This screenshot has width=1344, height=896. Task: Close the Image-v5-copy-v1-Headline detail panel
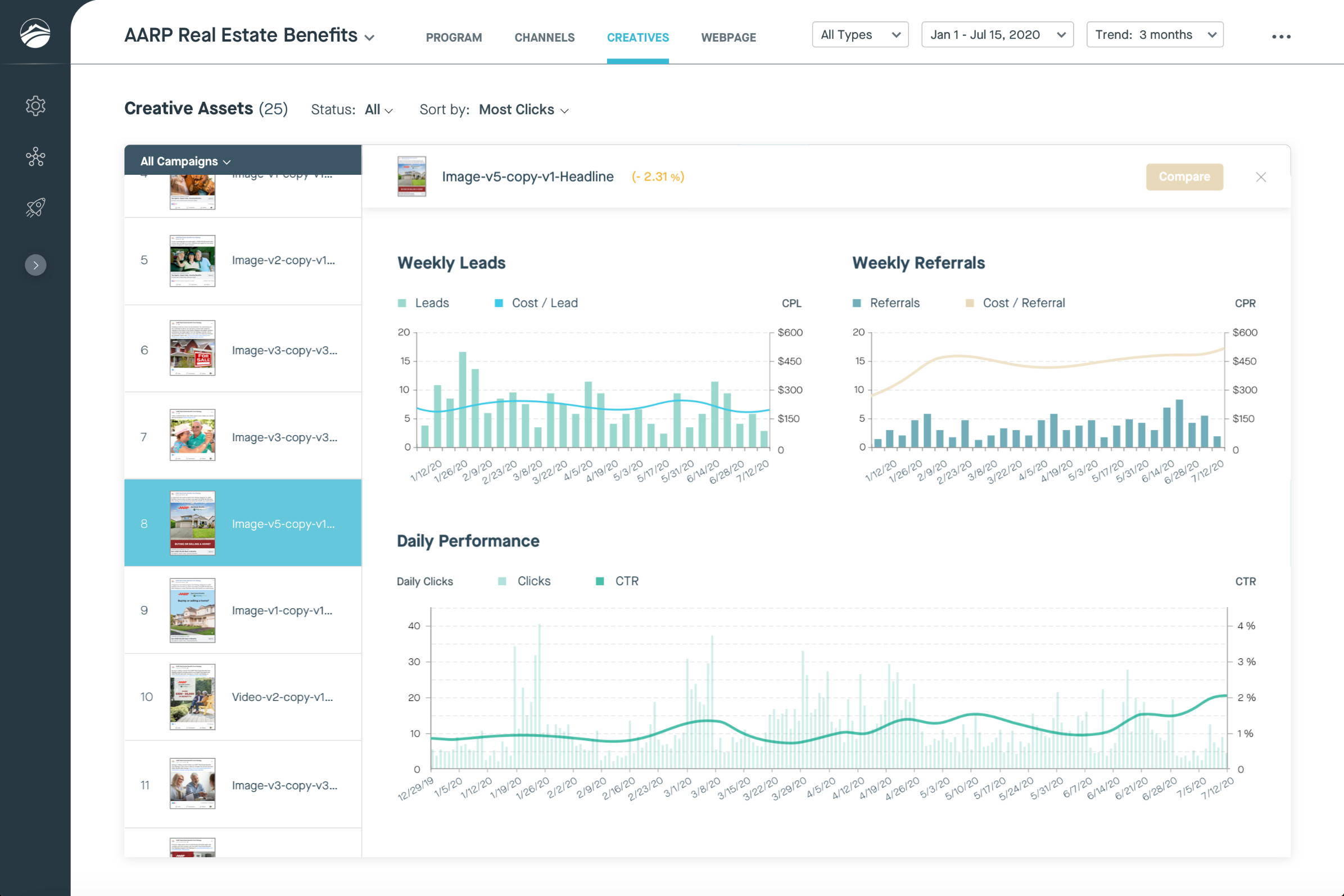point(1261,177)
